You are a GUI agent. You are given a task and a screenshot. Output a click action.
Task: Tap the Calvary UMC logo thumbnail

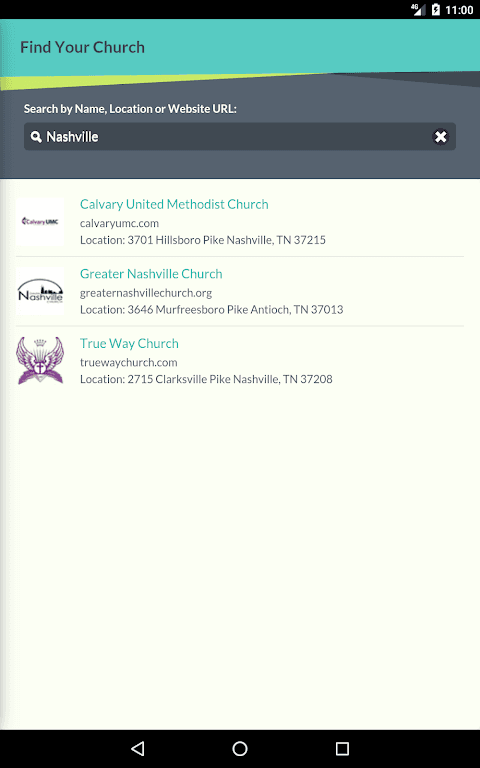(40, 222)
